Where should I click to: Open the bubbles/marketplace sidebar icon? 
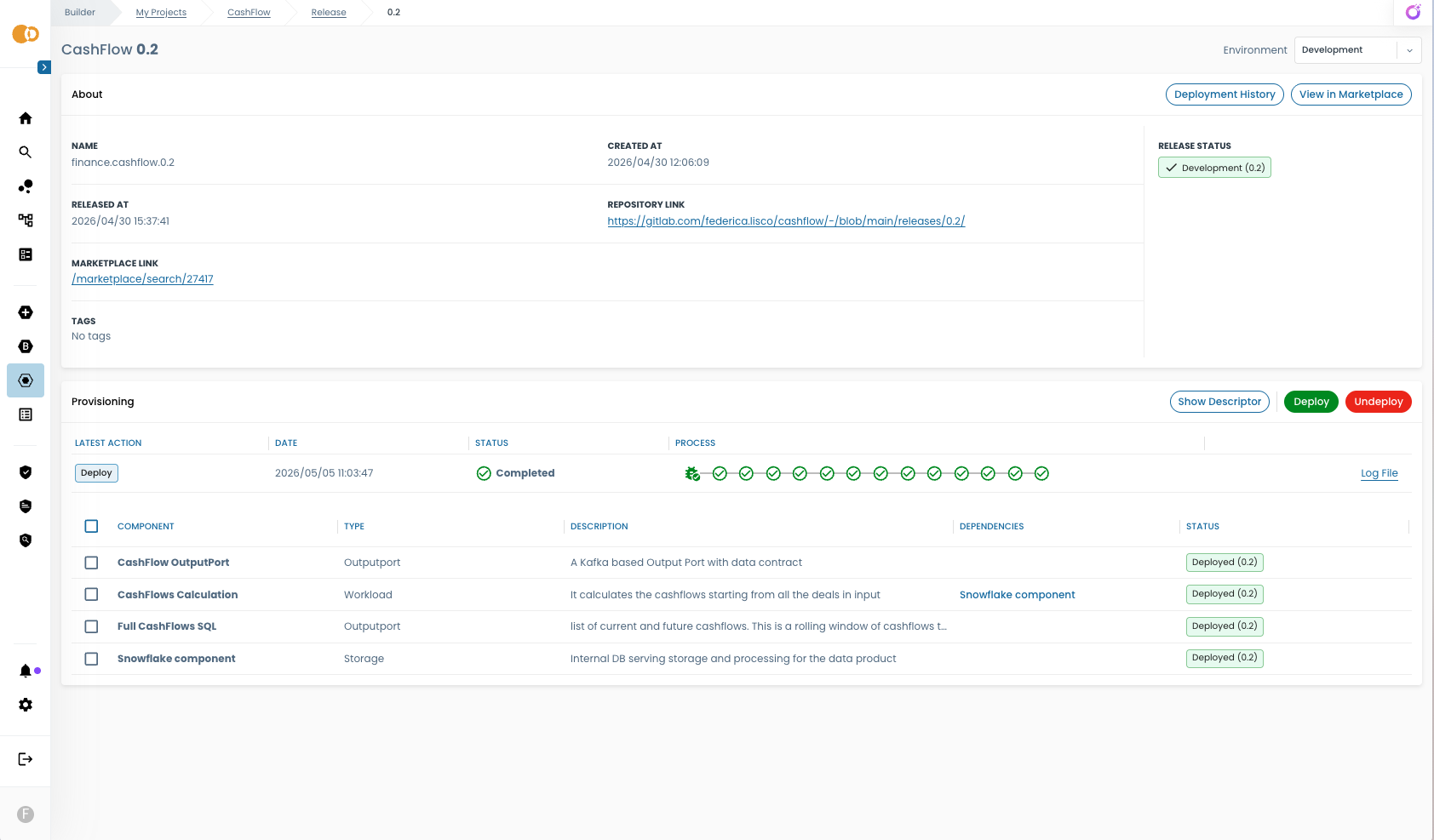click(26, 186)
